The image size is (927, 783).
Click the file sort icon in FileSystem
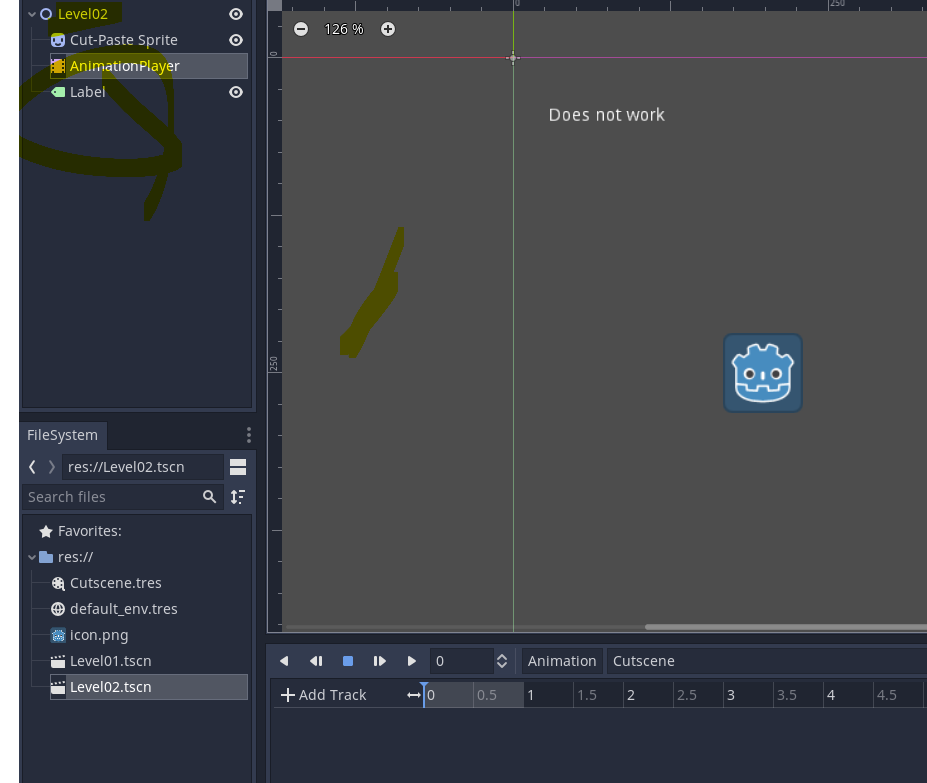[x=238, y=496]
